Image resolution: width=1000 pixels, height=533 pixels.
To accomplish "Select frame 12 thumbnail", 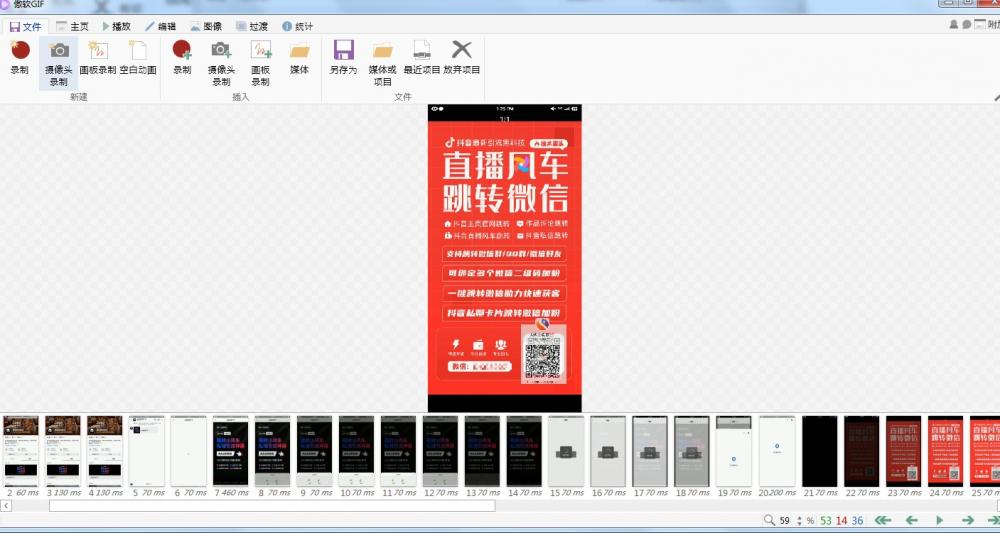I will pyautogui.click(x=440, y=452).
